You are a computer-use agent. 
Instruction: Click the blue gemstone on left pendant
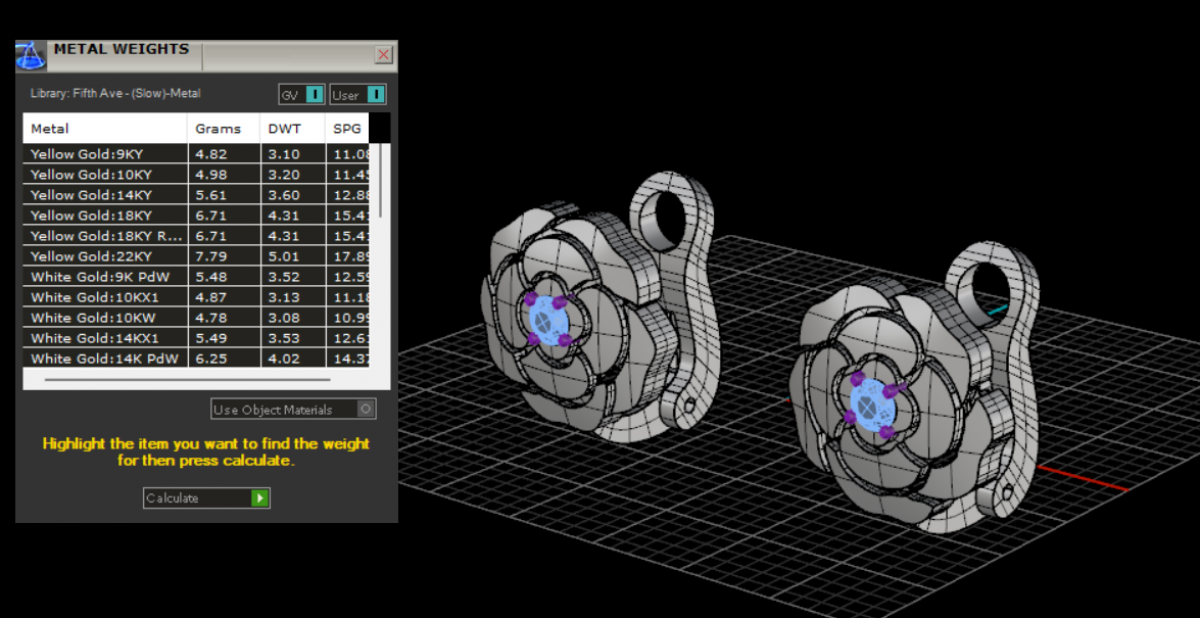coord(545,320)
